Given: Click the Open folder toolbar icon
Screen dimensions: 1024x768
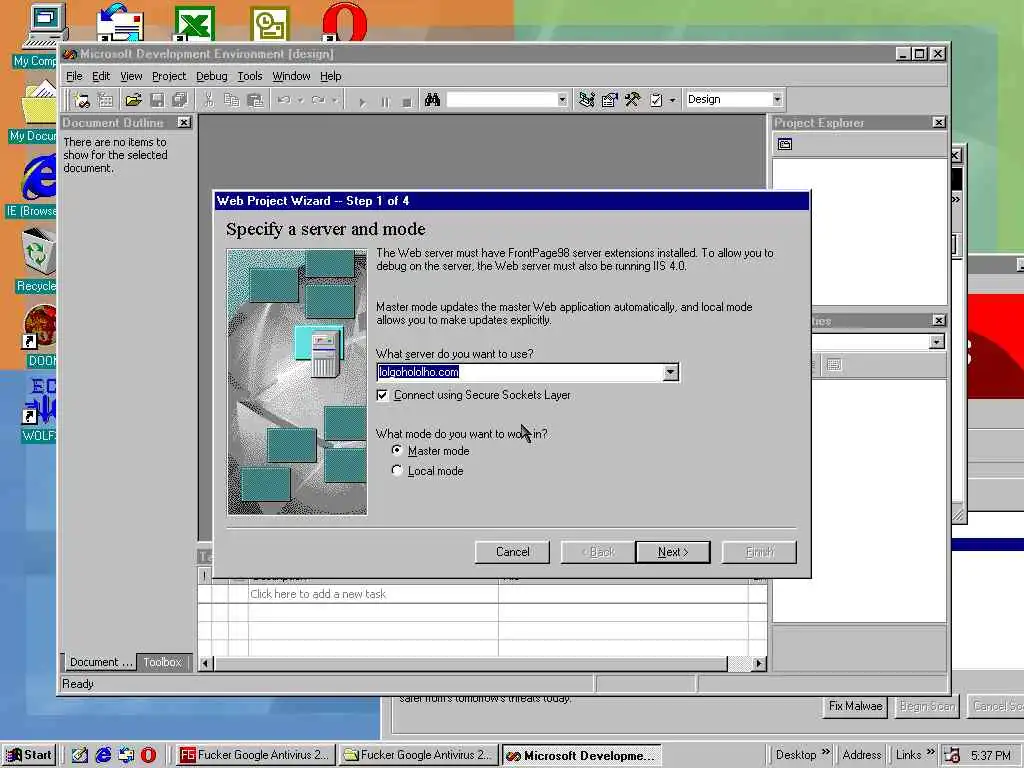Looking at the screenshot, I should pyautogui.click(x=133, y=100).
